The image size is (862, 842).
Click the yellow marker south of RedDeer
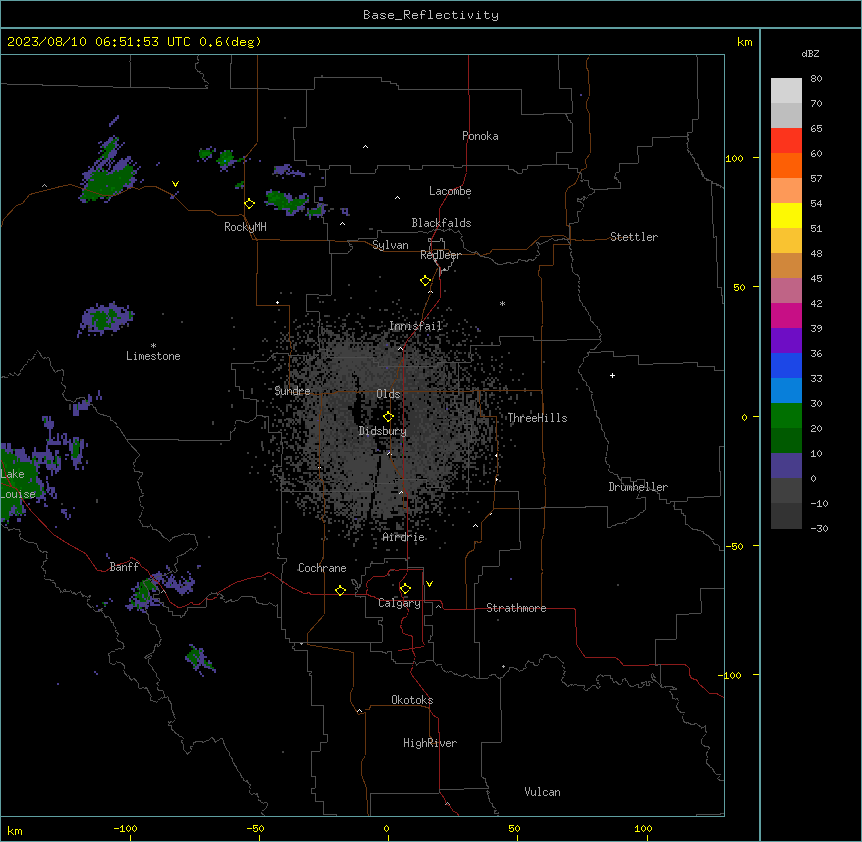426,281
